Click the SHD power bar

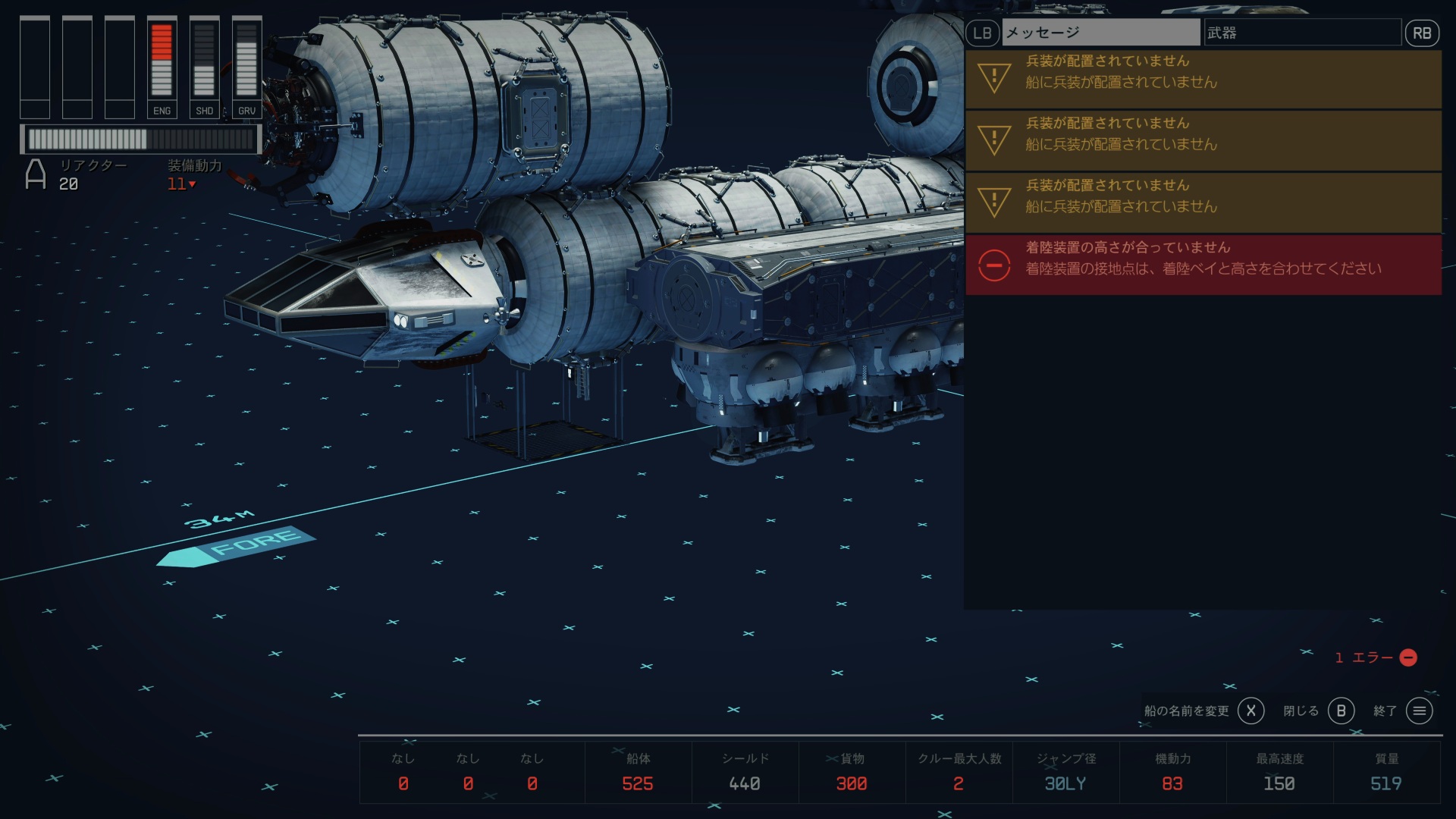[x=204, y=67]
